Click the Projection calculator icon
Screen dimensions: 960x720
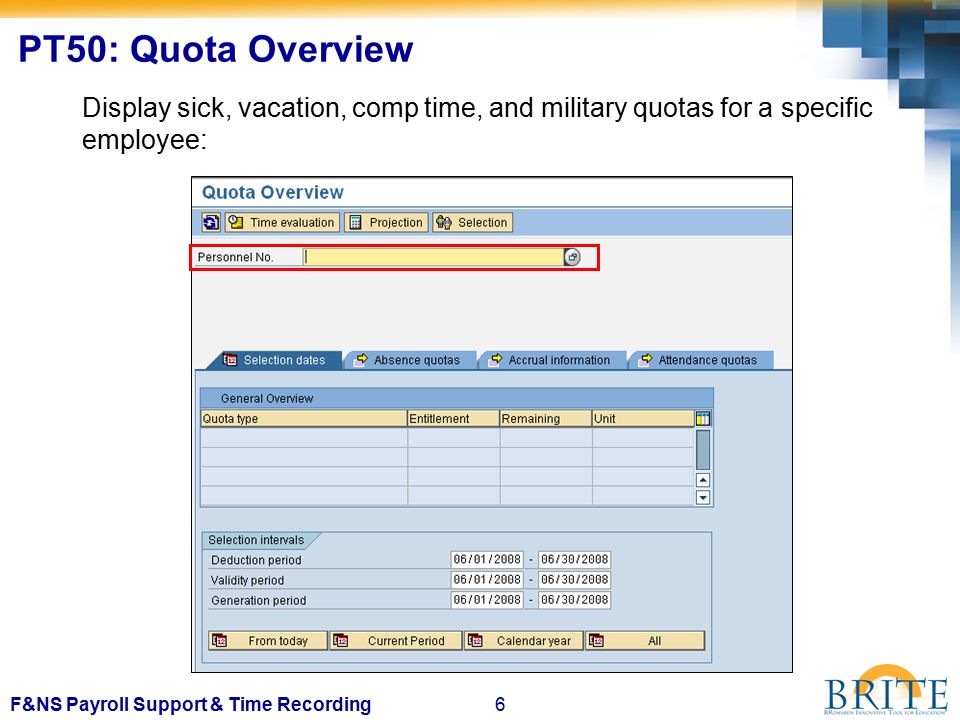coord(355,222)
